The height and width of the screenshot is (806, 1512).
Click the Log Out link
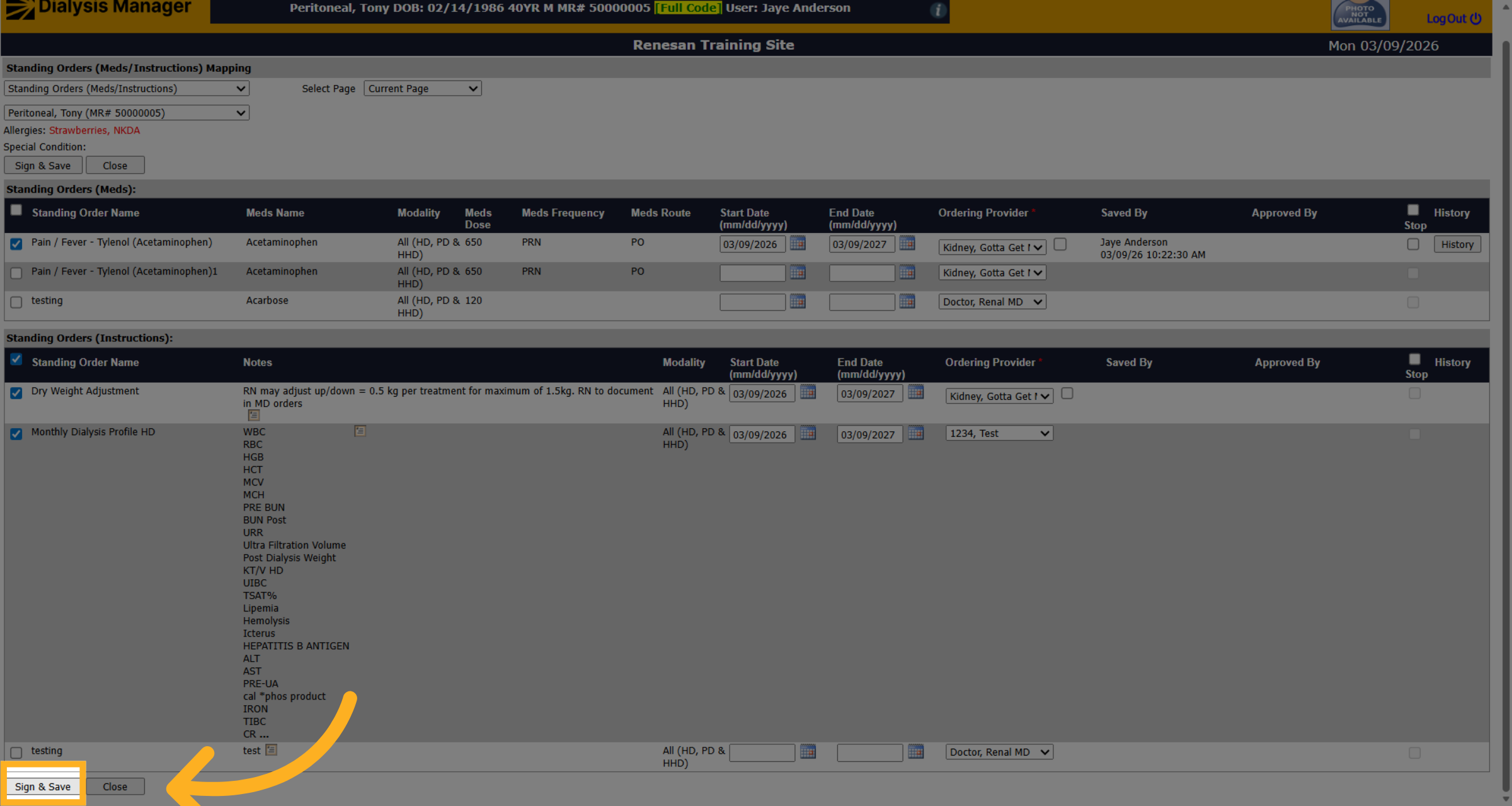[x=1454, y=18]
